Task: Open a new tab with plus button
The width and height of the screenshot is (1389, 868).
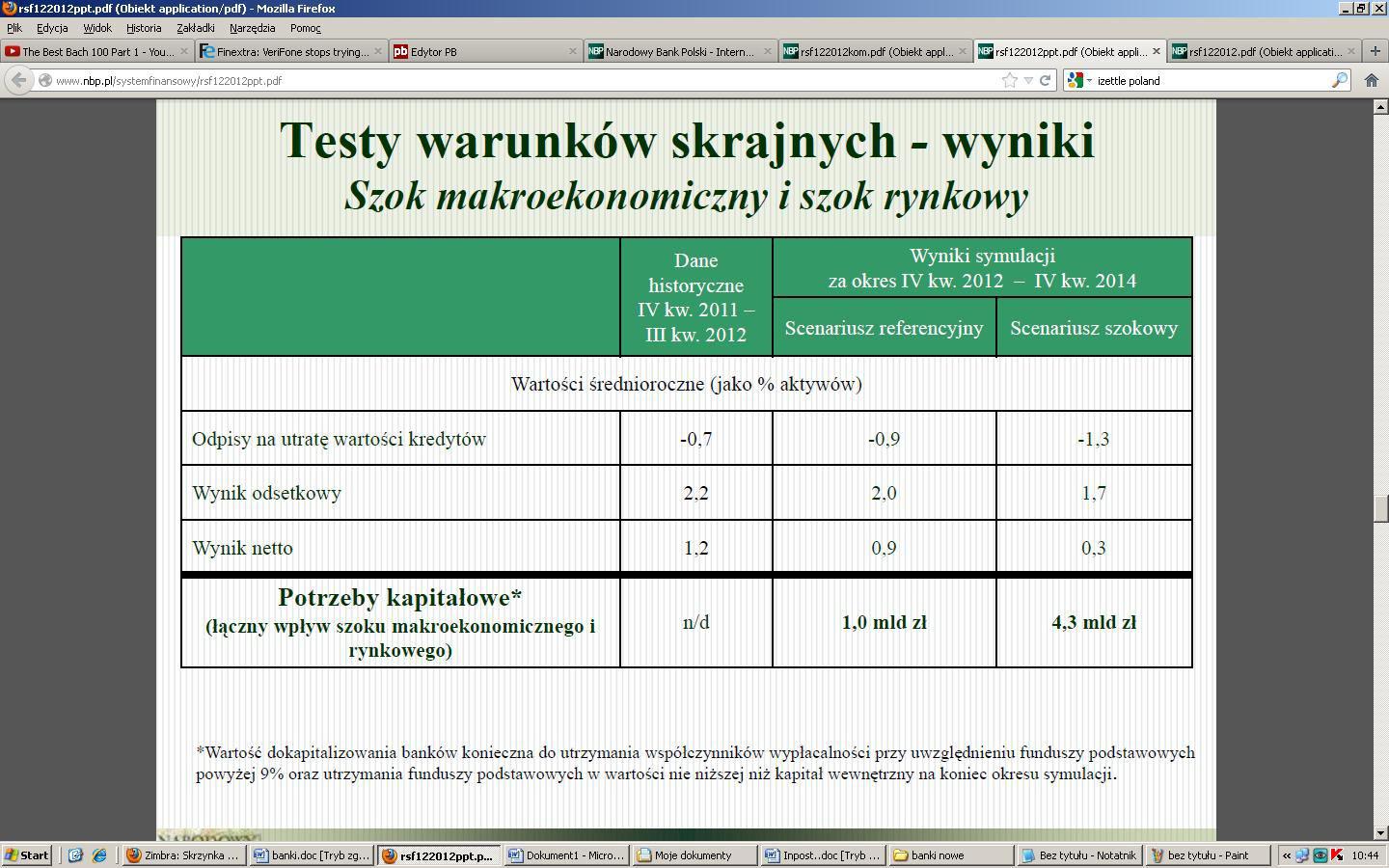Action: (x=1375, y=51)
